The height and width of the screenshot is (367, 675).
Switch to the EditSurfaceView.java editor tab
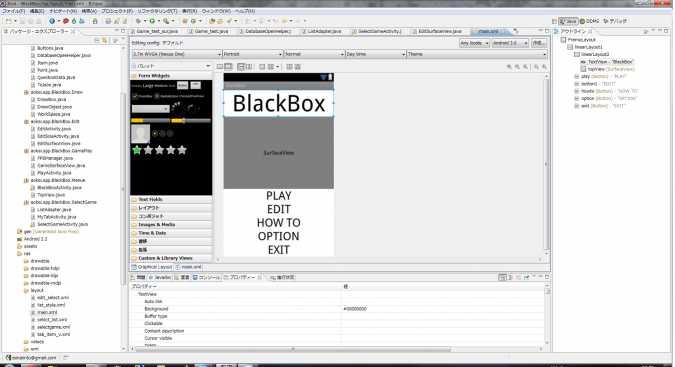439,31
